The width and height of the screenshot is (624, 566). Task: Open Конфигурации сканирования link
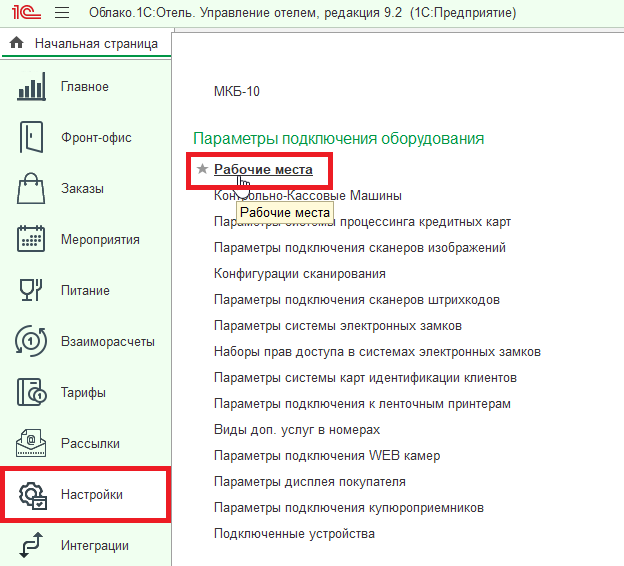pyautogui.click(x=300, y=273)
